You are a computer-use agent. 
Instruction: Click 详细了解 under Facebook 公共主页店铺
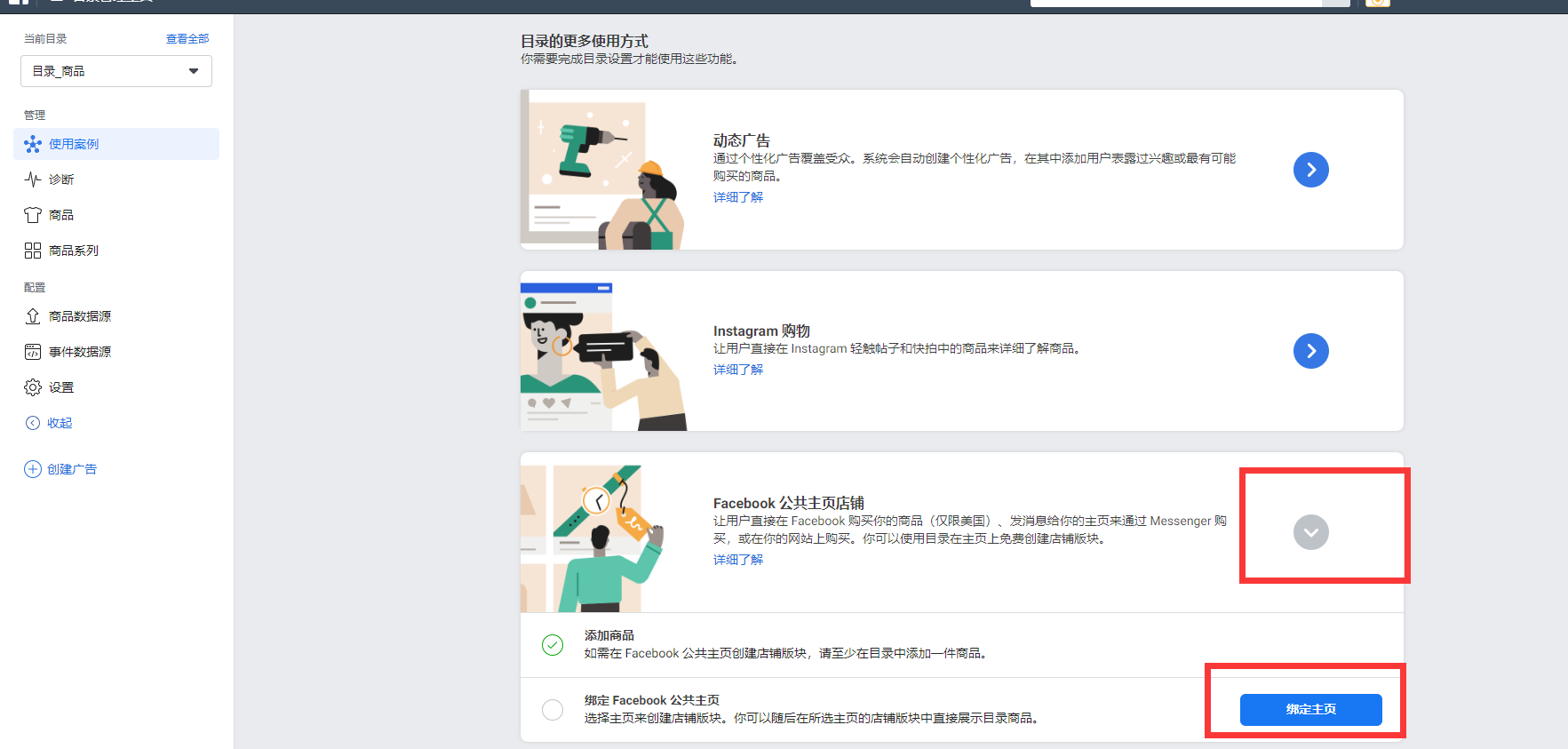click(x=738, y=560)
